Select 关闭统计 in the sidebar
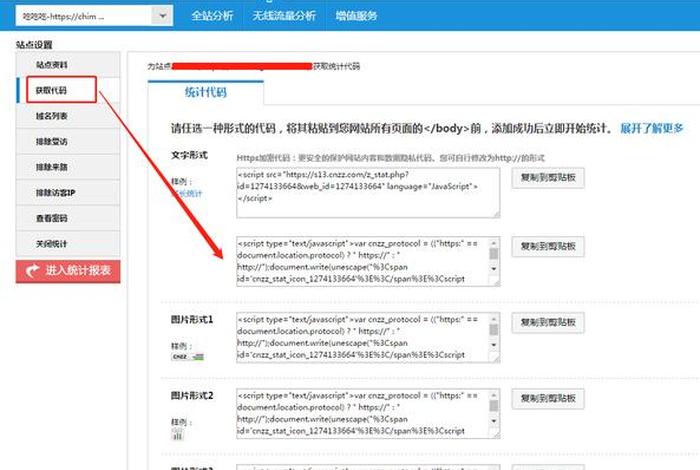The height and width of the screenshot is (470, 700). (x=68, y=244)
